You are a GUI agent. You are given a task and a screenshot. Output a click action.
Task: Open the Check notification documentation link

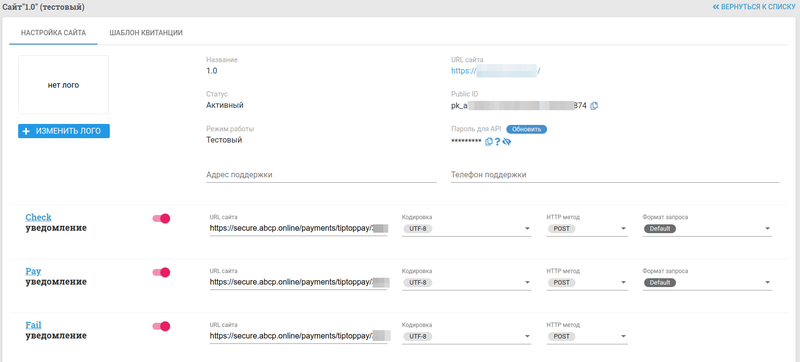pyautogui.click(x=38, y=217)
